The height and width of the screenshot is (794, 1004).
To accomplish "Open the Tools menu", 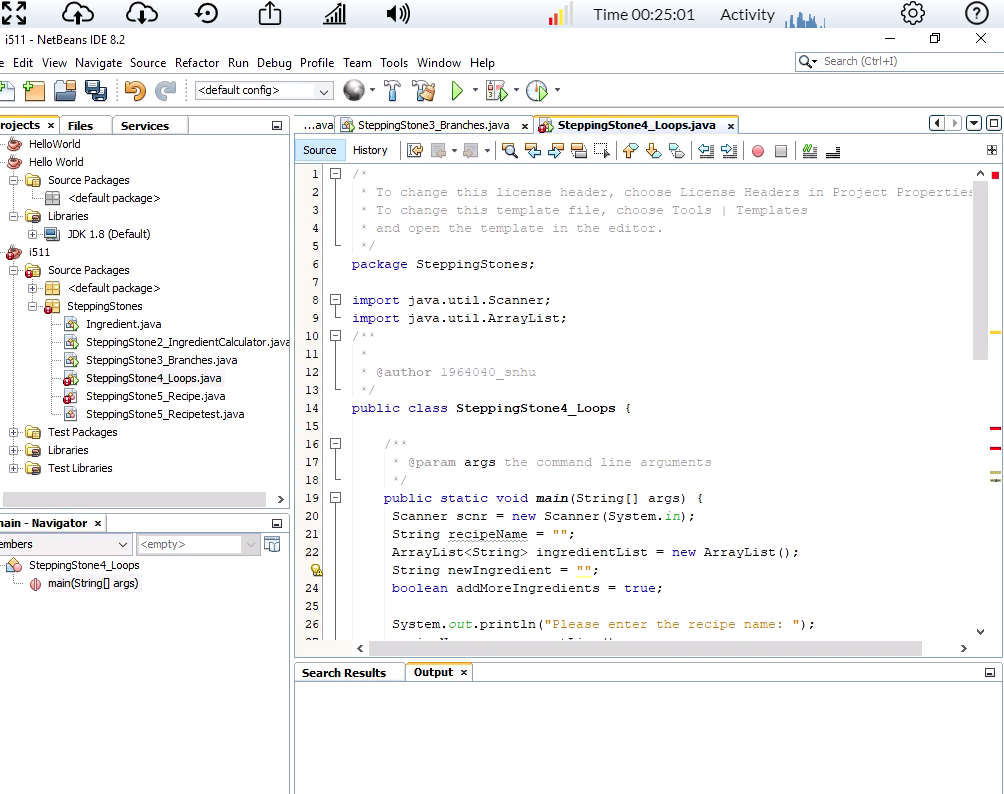I will click(394, 63).
